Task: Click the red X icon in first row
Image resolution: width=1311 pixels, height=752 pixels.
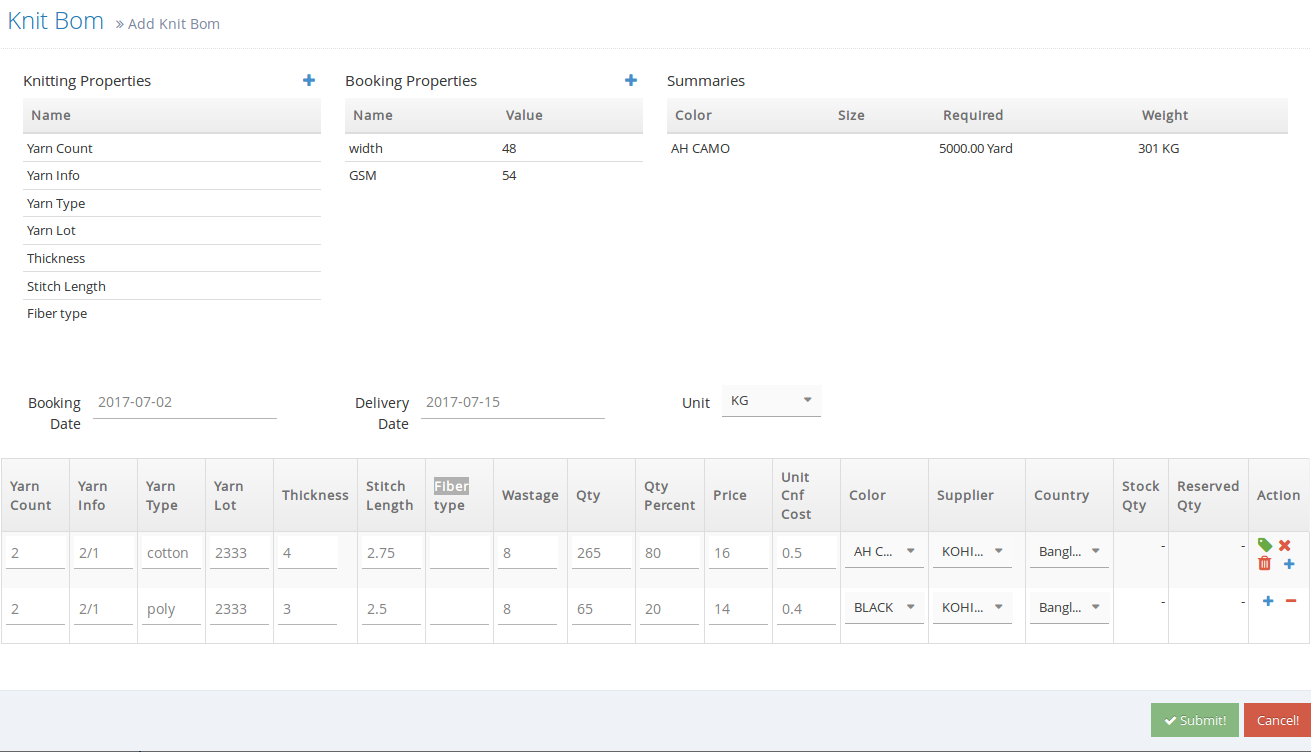Action: (1285, 545)
